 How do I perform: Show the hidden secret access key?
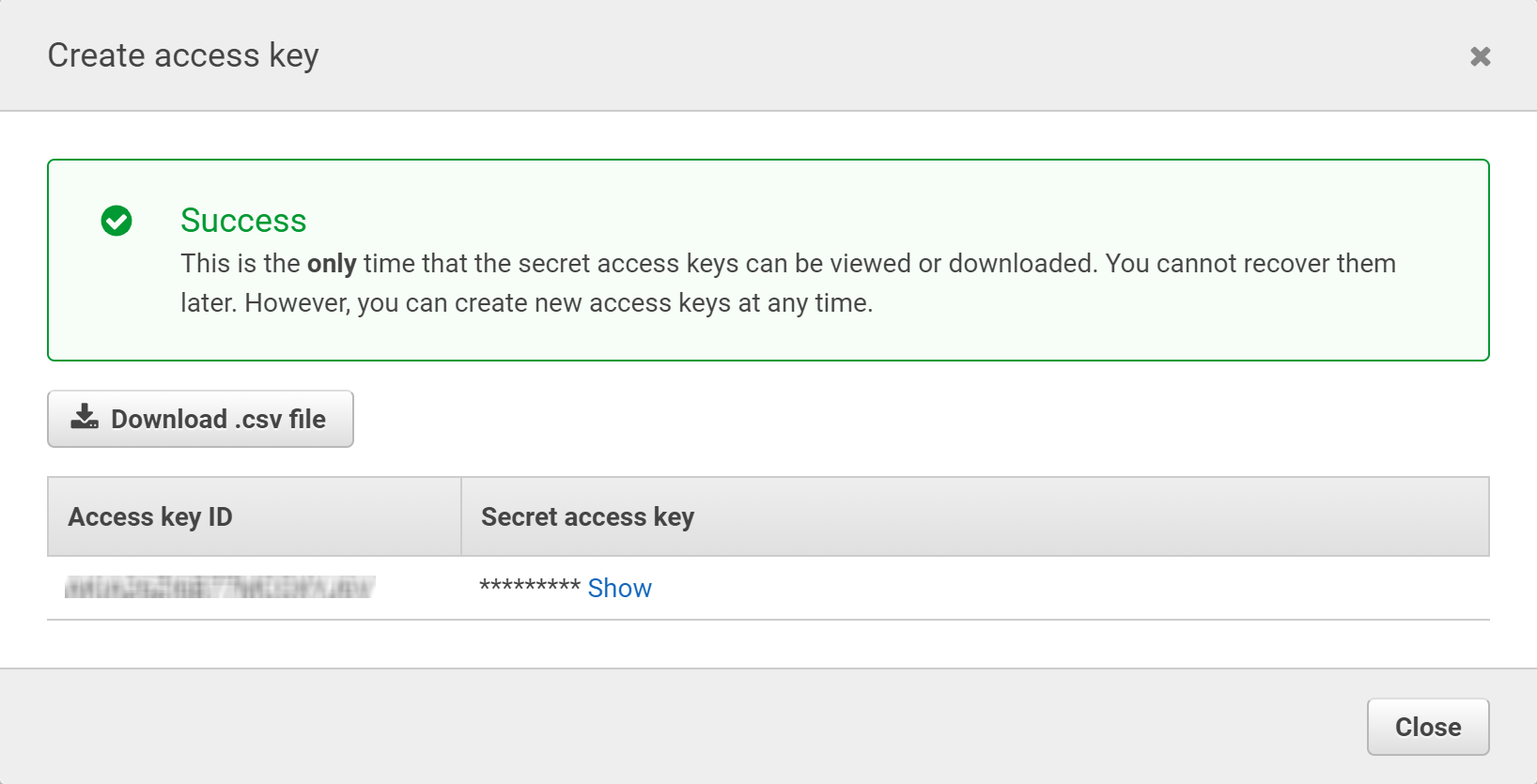point(619,588)
